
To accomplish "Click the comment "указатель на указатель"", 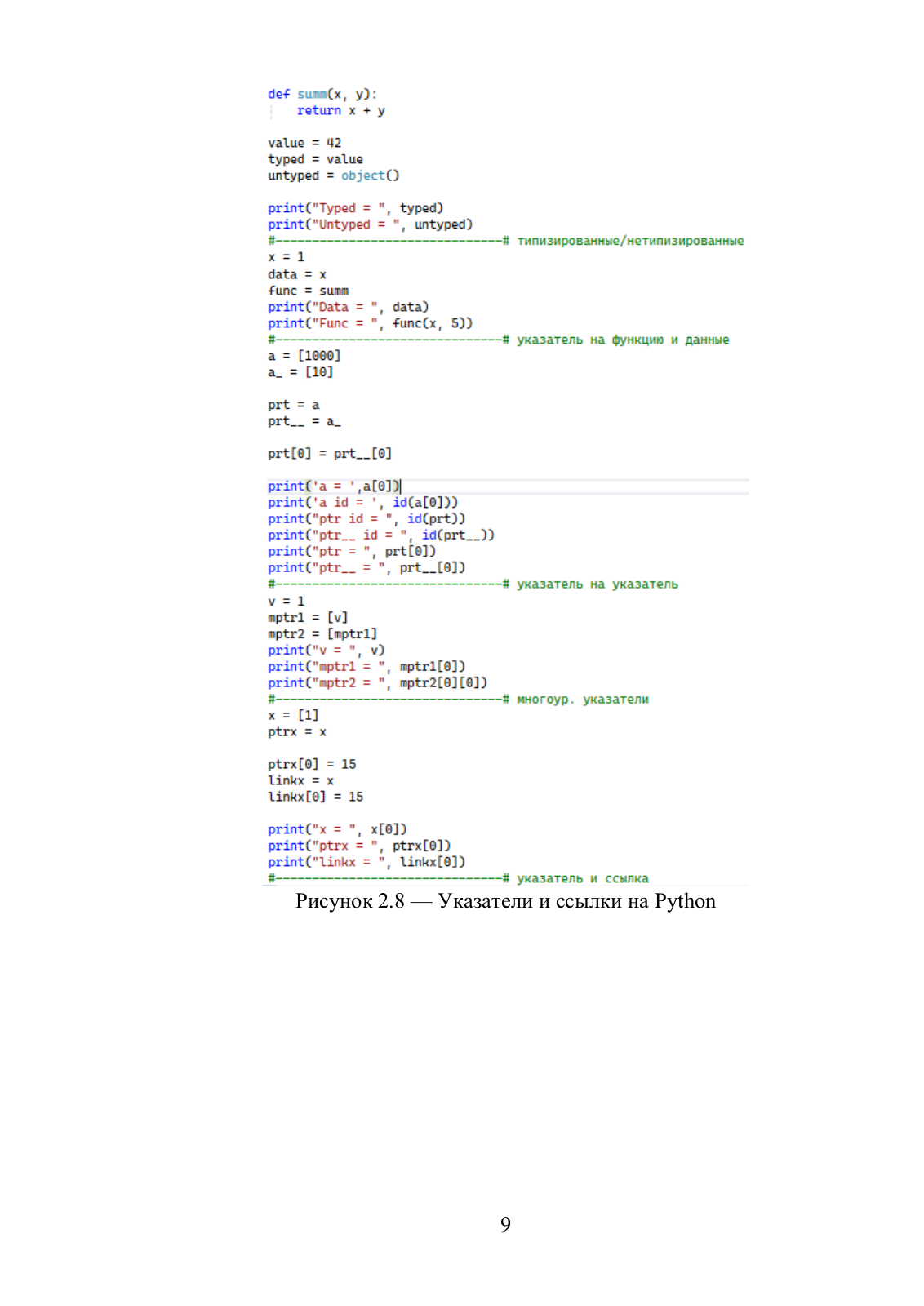I will click(597, 584).
